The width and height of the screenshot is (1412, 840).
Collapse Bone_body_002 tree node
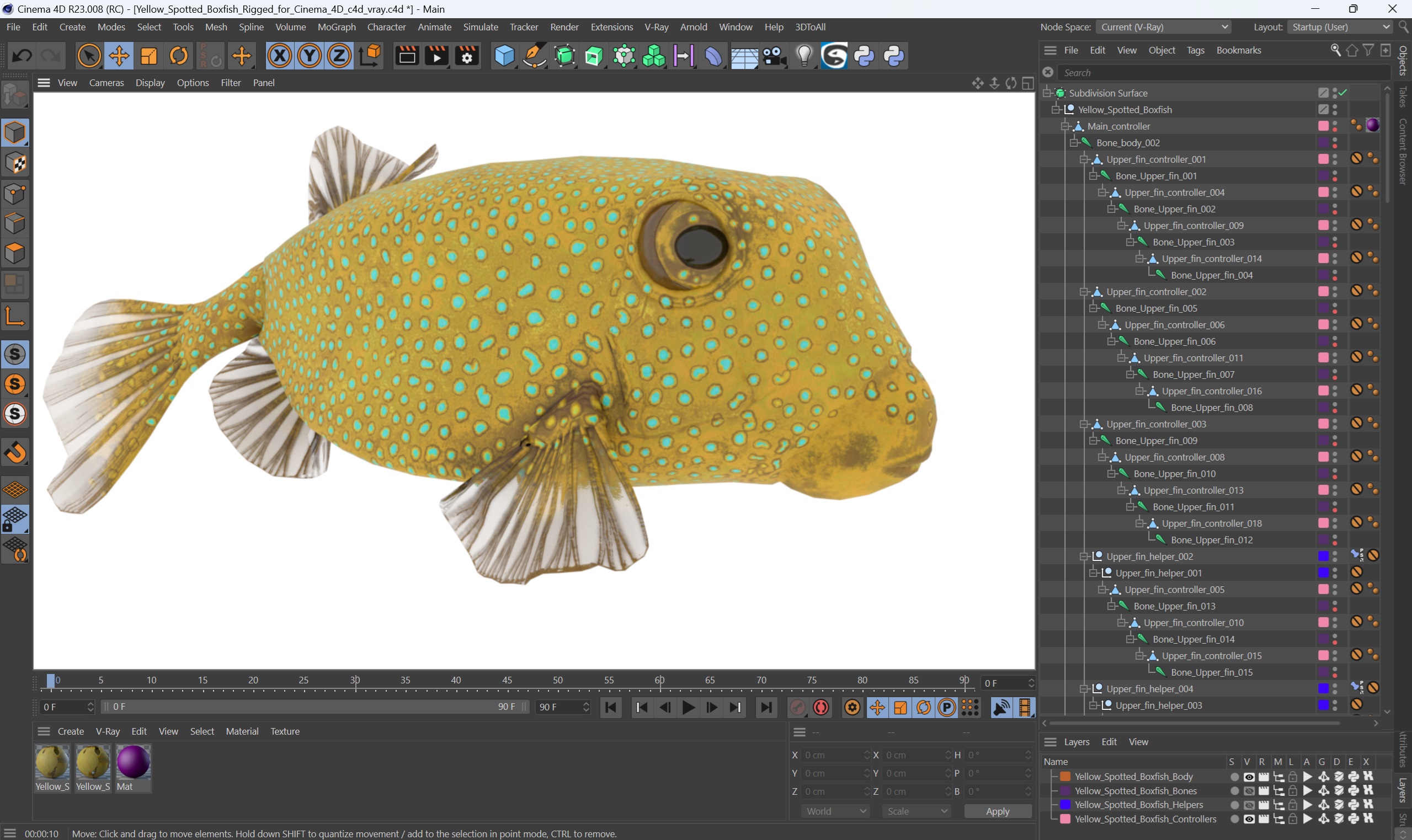(x=1074, y=142)
